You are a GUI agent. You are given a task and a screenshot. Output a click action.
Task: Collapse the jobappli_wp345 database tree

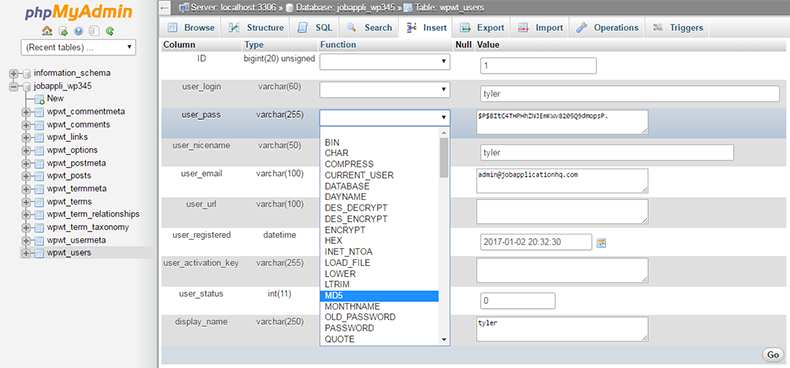[14, 86]
